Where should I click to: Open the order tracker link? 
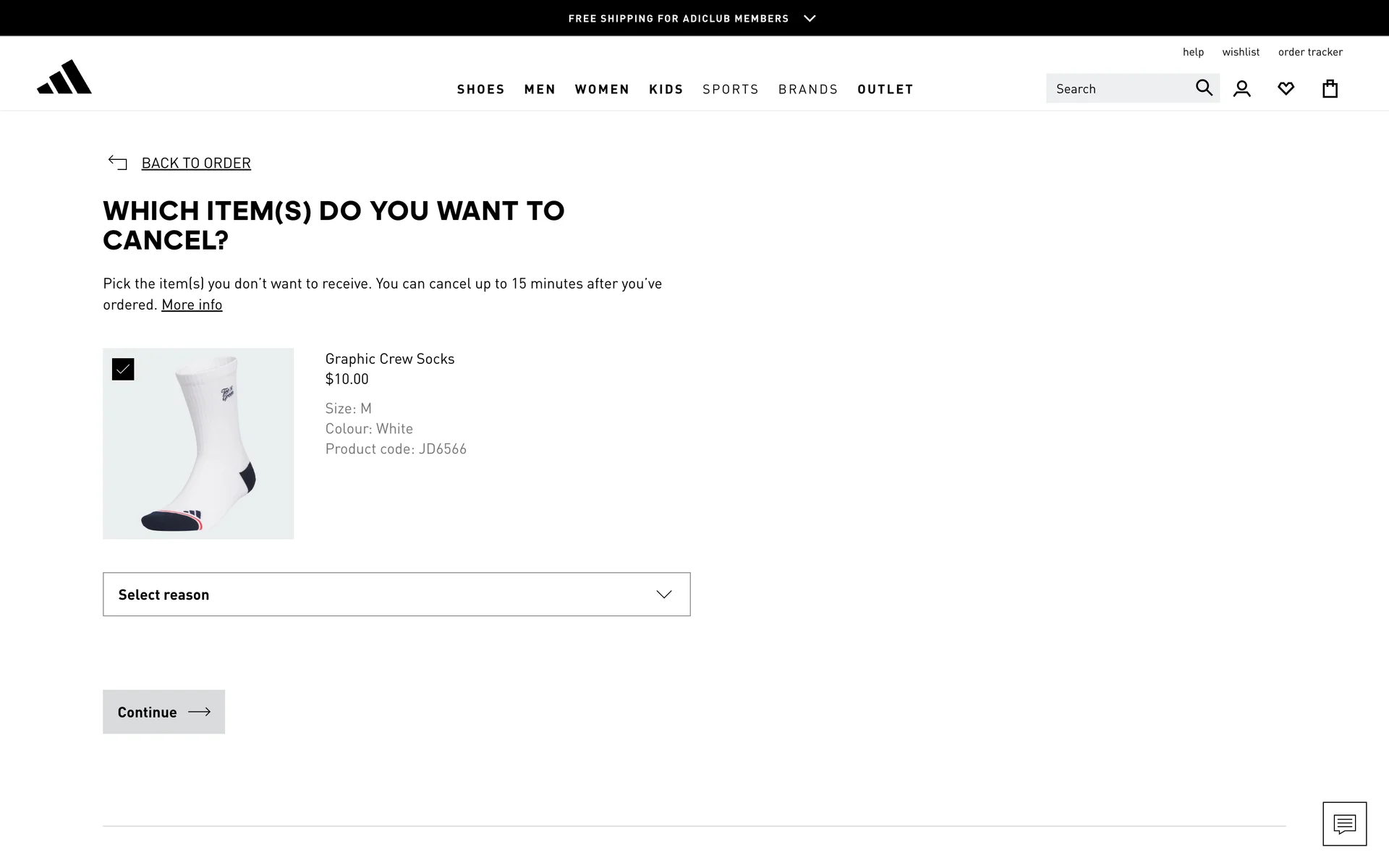coord(1309,51)
